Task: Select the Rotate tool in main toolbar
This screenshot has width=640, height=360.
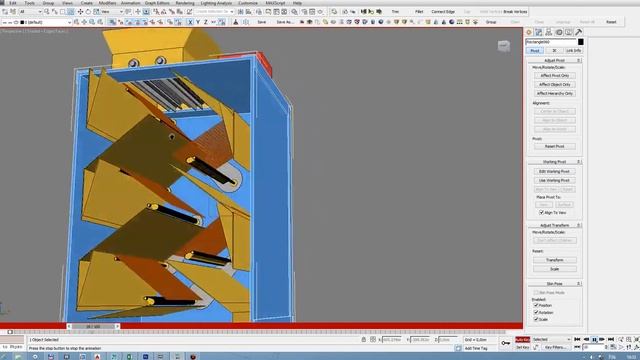Action: [x=88, y=12]
